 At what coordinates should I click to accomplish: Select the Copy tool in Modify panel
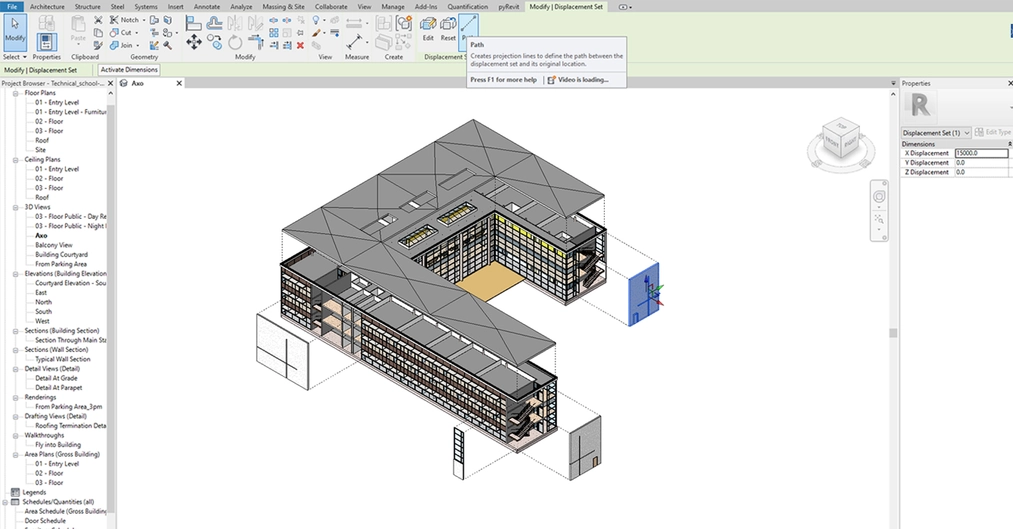pyautogui.click(x=214, y=43)
